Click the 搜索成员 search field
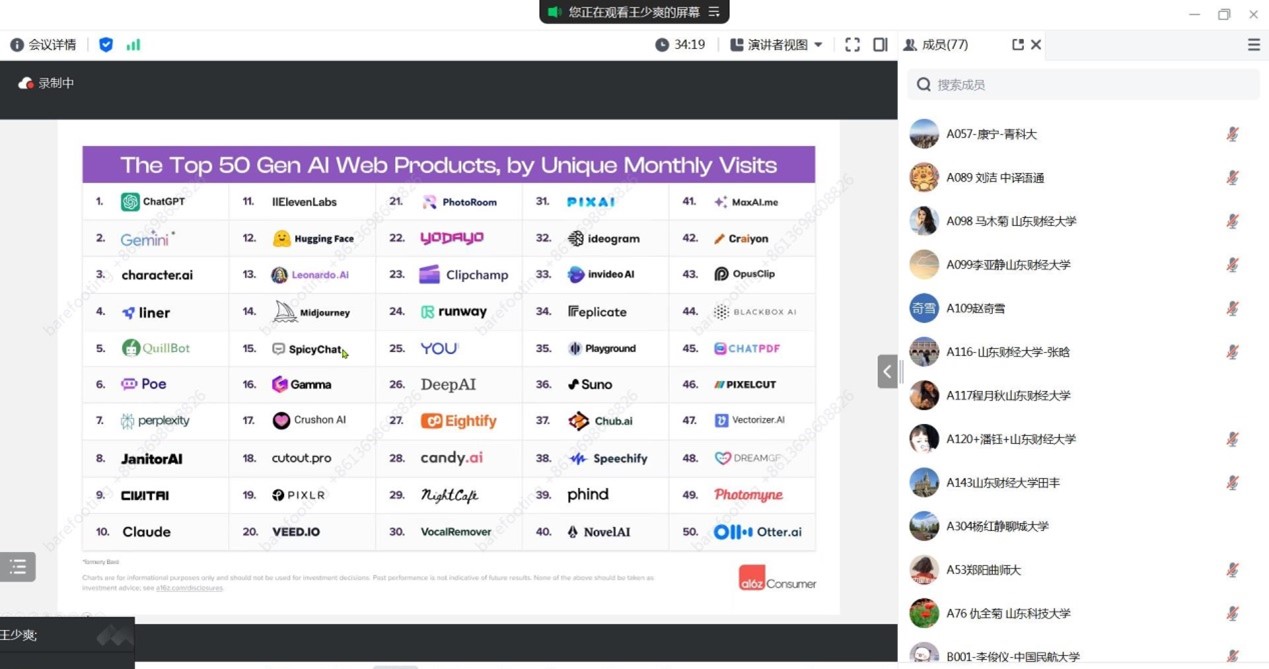The image size is (1269, 669). tap(1085, 85)
